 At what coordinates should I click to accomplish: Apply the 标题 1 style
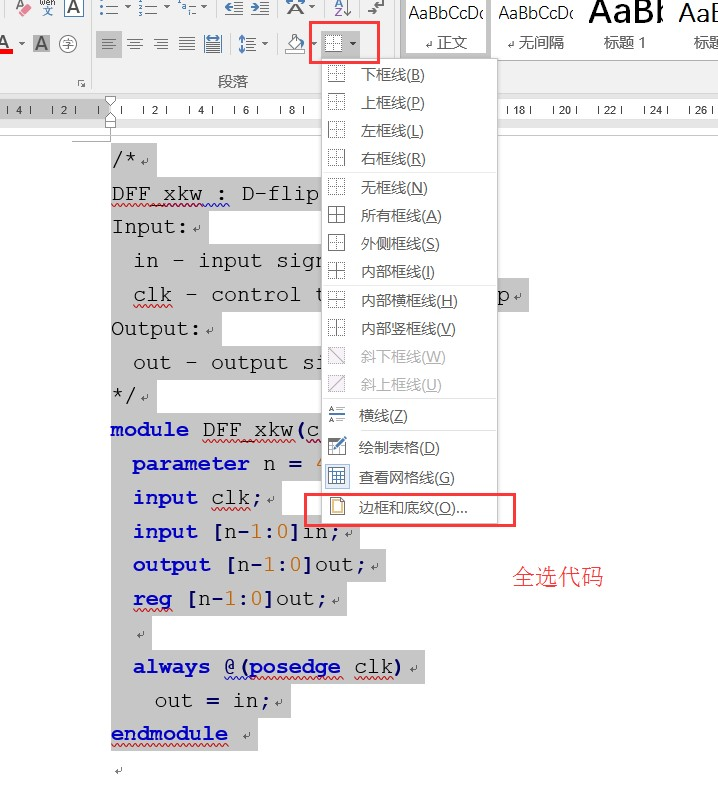(x=625, y=28)
